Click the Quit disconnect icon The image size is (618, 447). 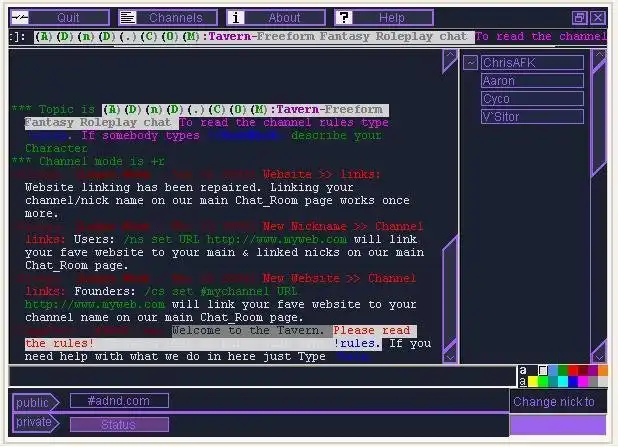pyautogui.click(x=20, y=17)
